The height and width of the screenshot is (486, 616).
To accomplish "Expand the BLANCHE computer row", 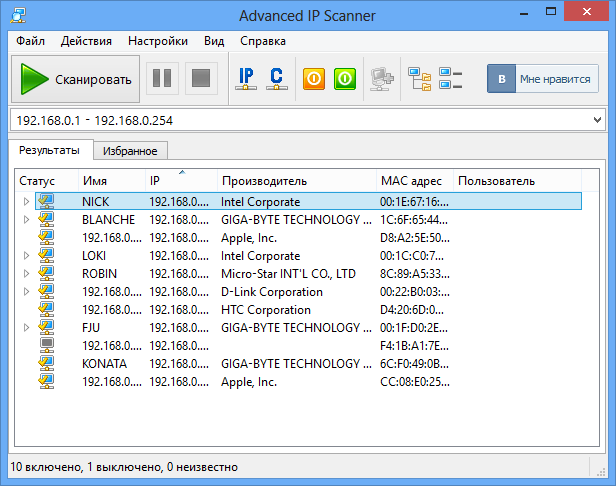I will click(x=26, y=219).
